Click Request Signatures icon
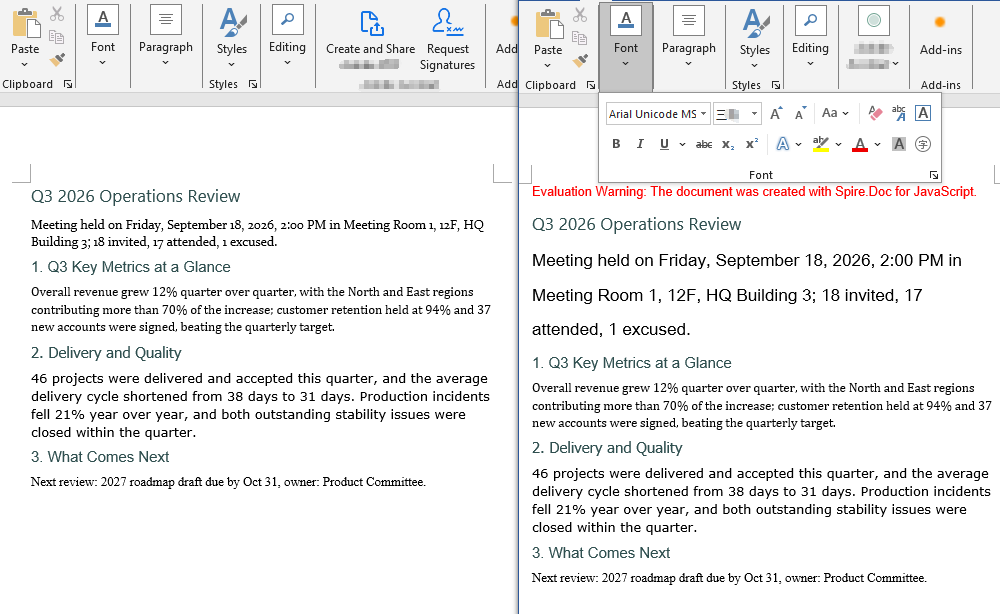The image size is (1000, 614). tap(447, 22)
